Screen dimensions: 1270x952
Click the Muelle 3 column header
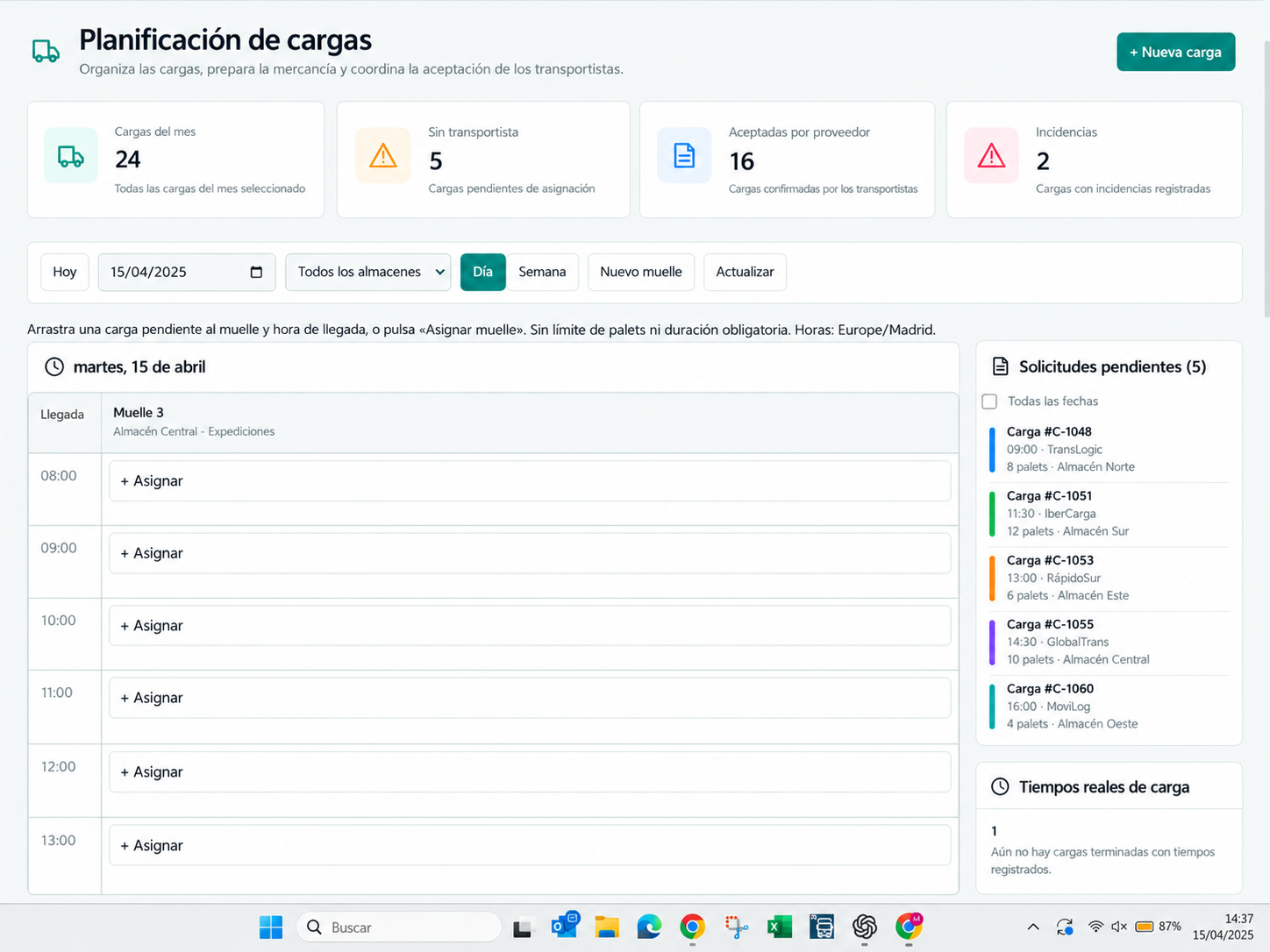click(530, 422)
